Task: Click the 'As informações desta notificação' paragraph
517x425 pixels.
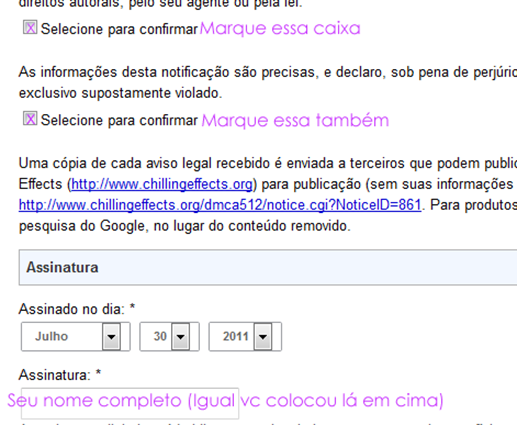Action: (268, 82)
